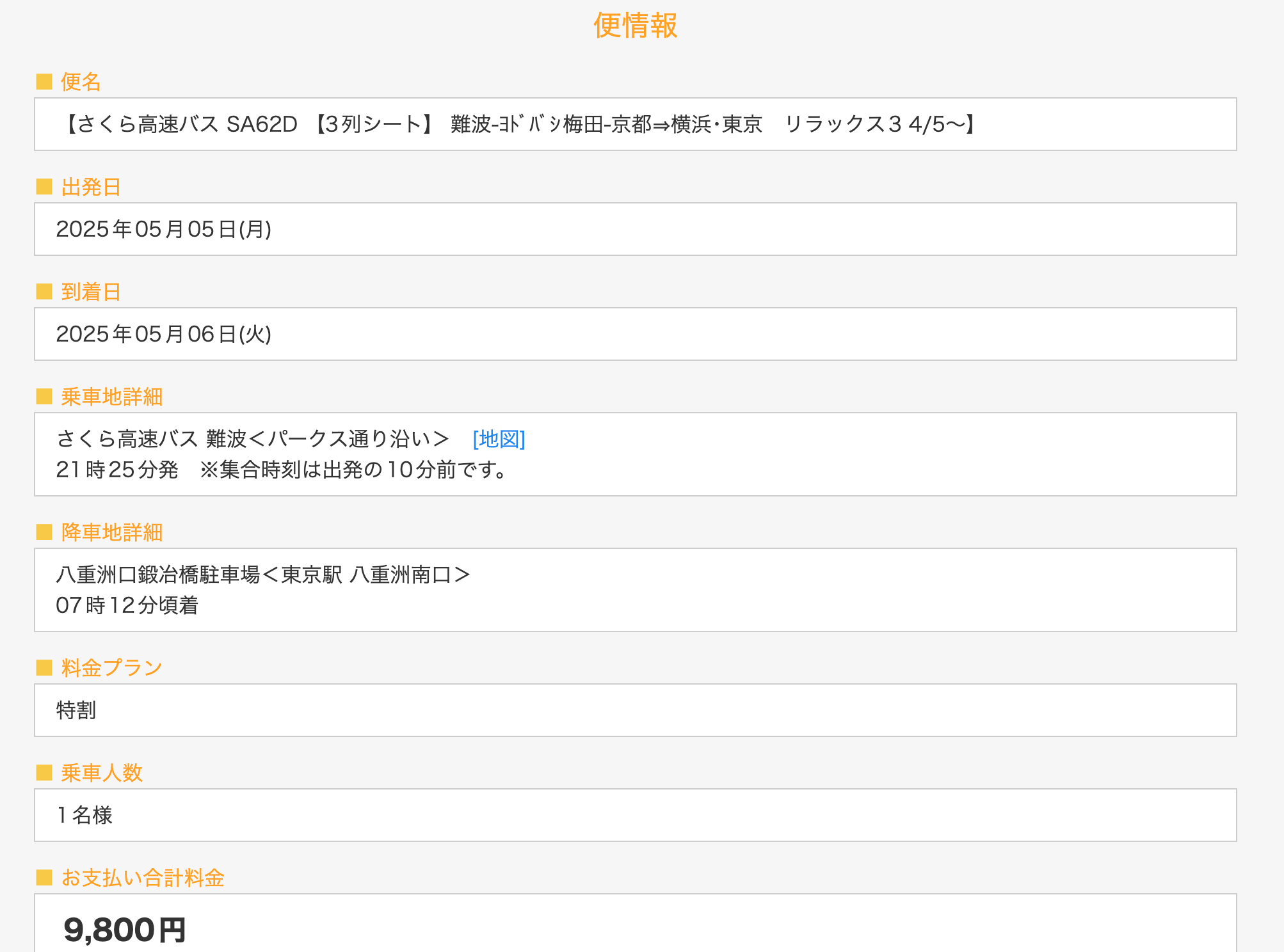The image size is (1284, 952).
Task: Select the 到着日 label
Action: tap(91, 292)
